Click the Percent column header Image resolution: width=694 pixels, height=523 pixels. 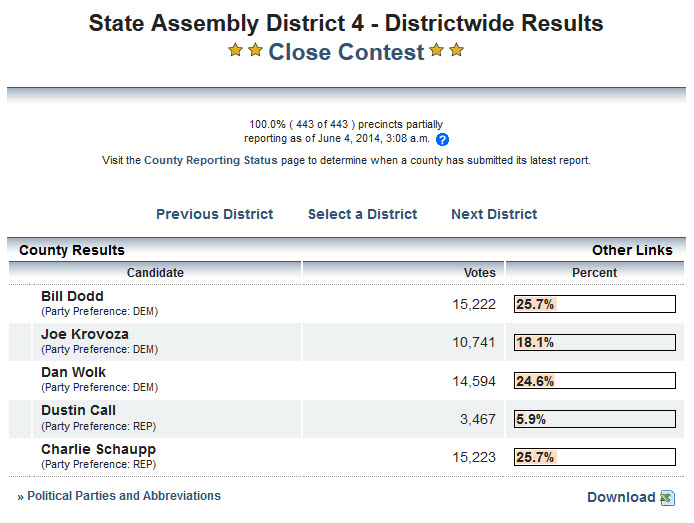click(x=594, y=272)
